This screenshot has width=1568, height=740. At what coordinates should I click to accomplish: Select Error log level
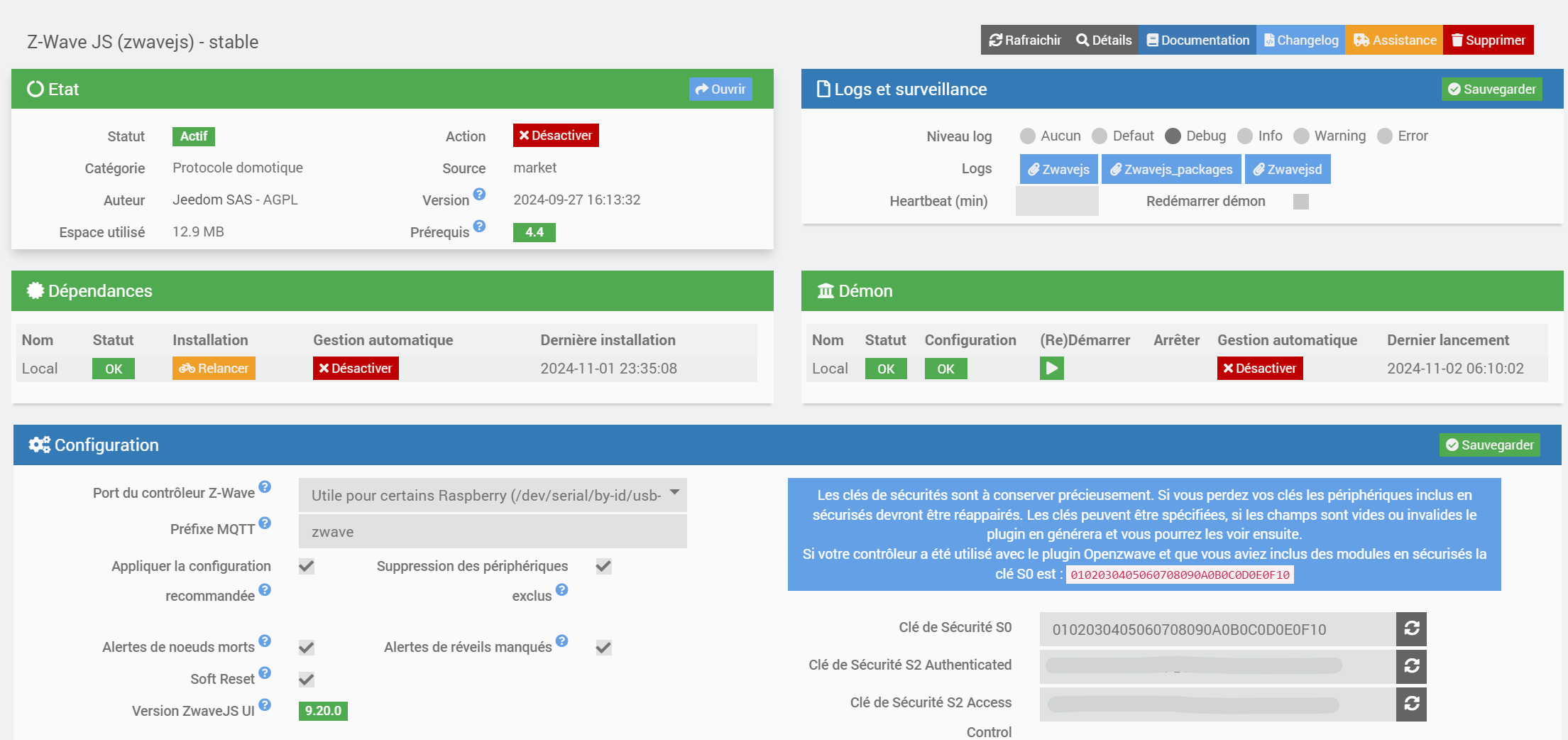click(1385, 136)
